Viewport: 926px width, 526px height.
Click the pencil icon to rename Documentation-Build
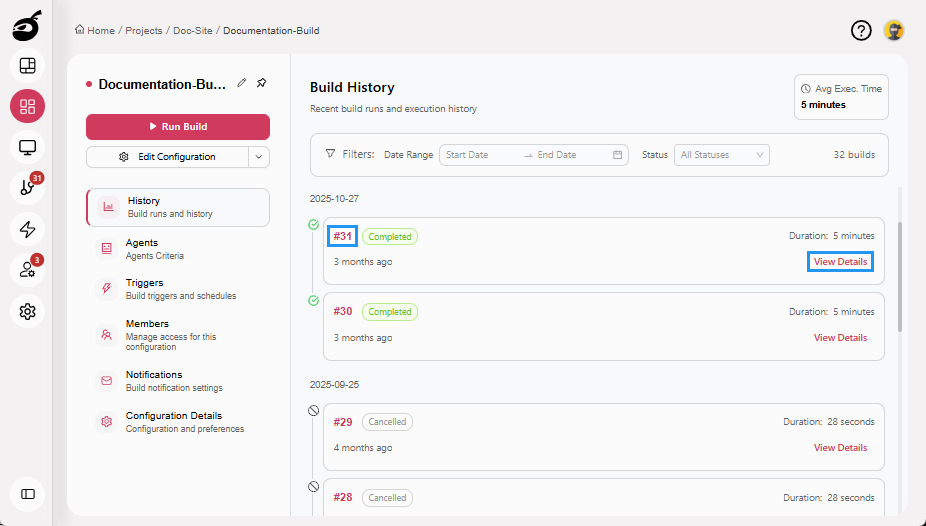point(242,83)
